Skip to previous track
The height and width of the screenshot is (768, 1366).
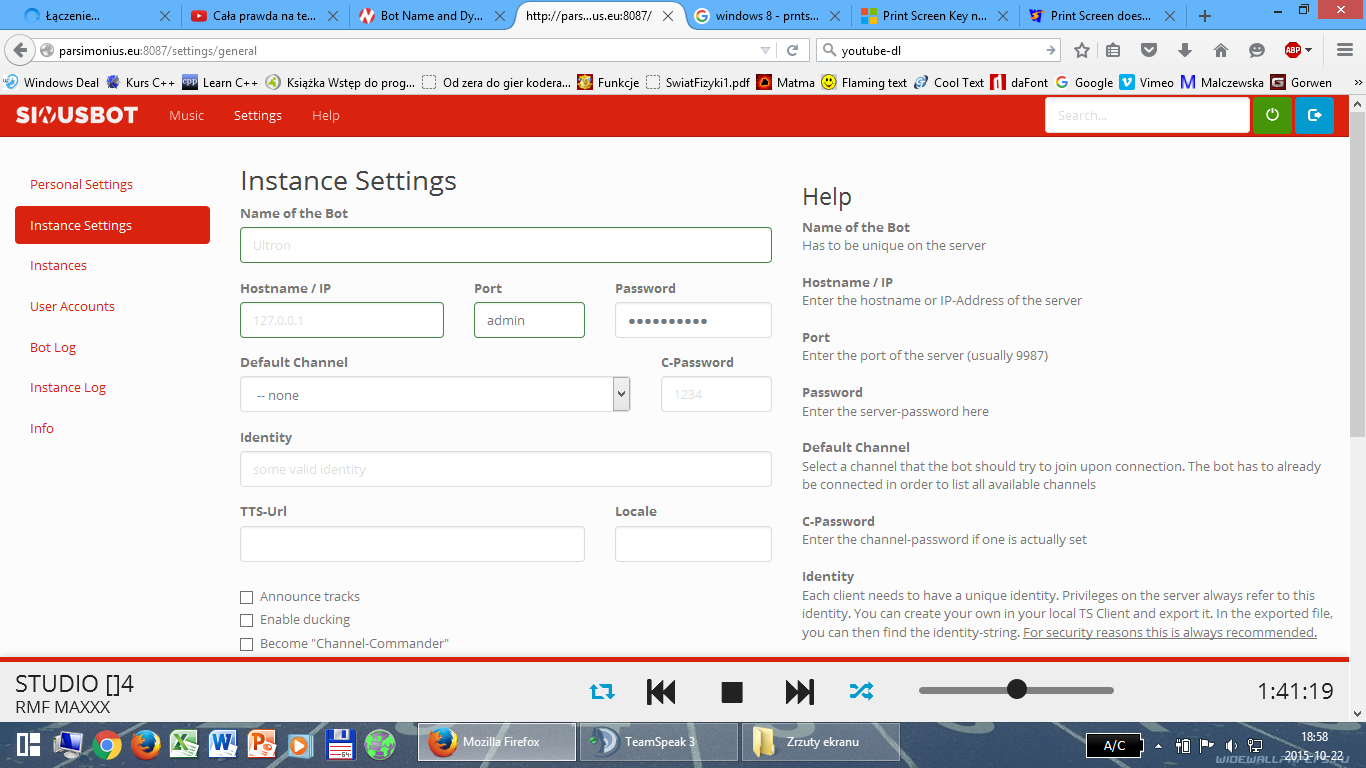click(x=661, y=692)
